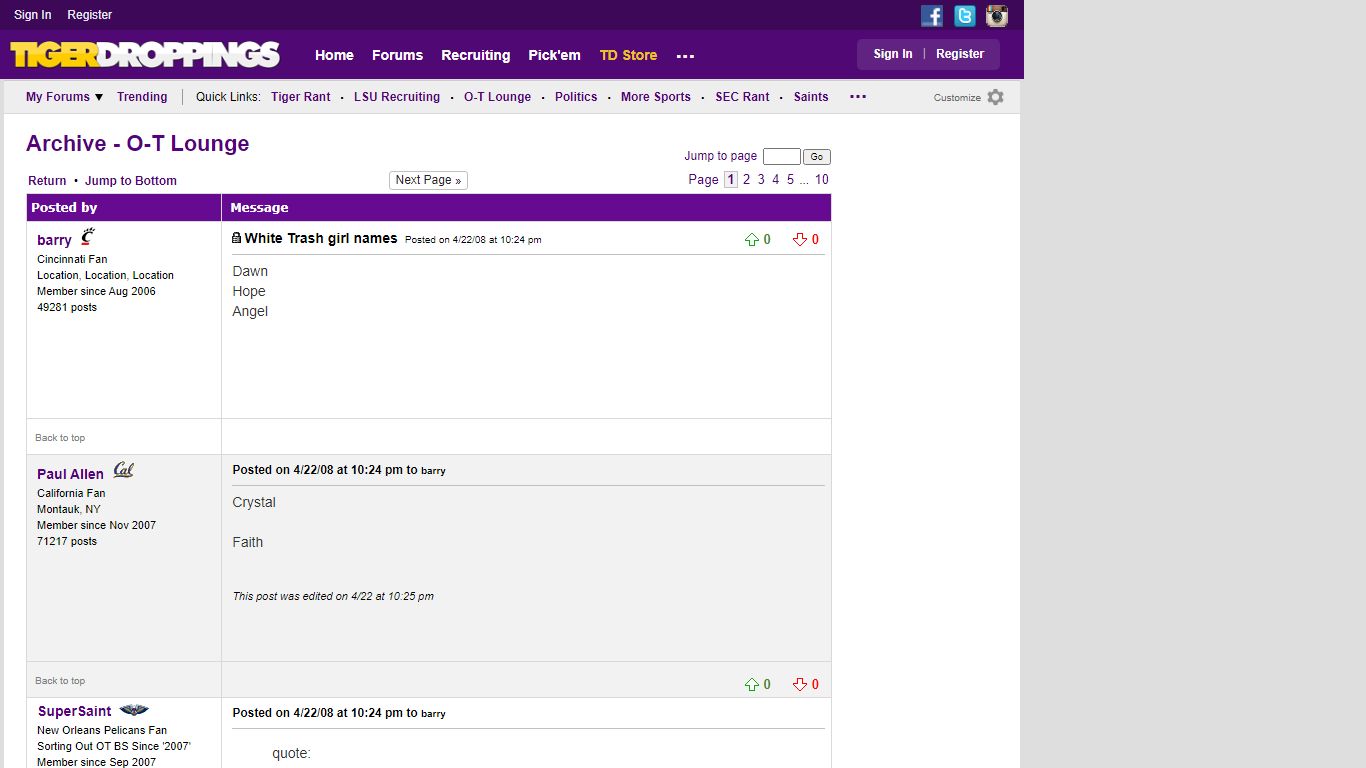
Task: Click the Customize gear icon
Action: click(995, 97)
